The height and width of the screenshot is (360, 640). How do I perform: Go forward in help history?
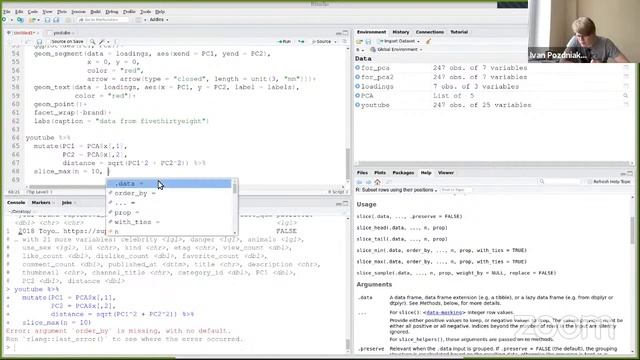pyautogui.click(x=368, y=182)
